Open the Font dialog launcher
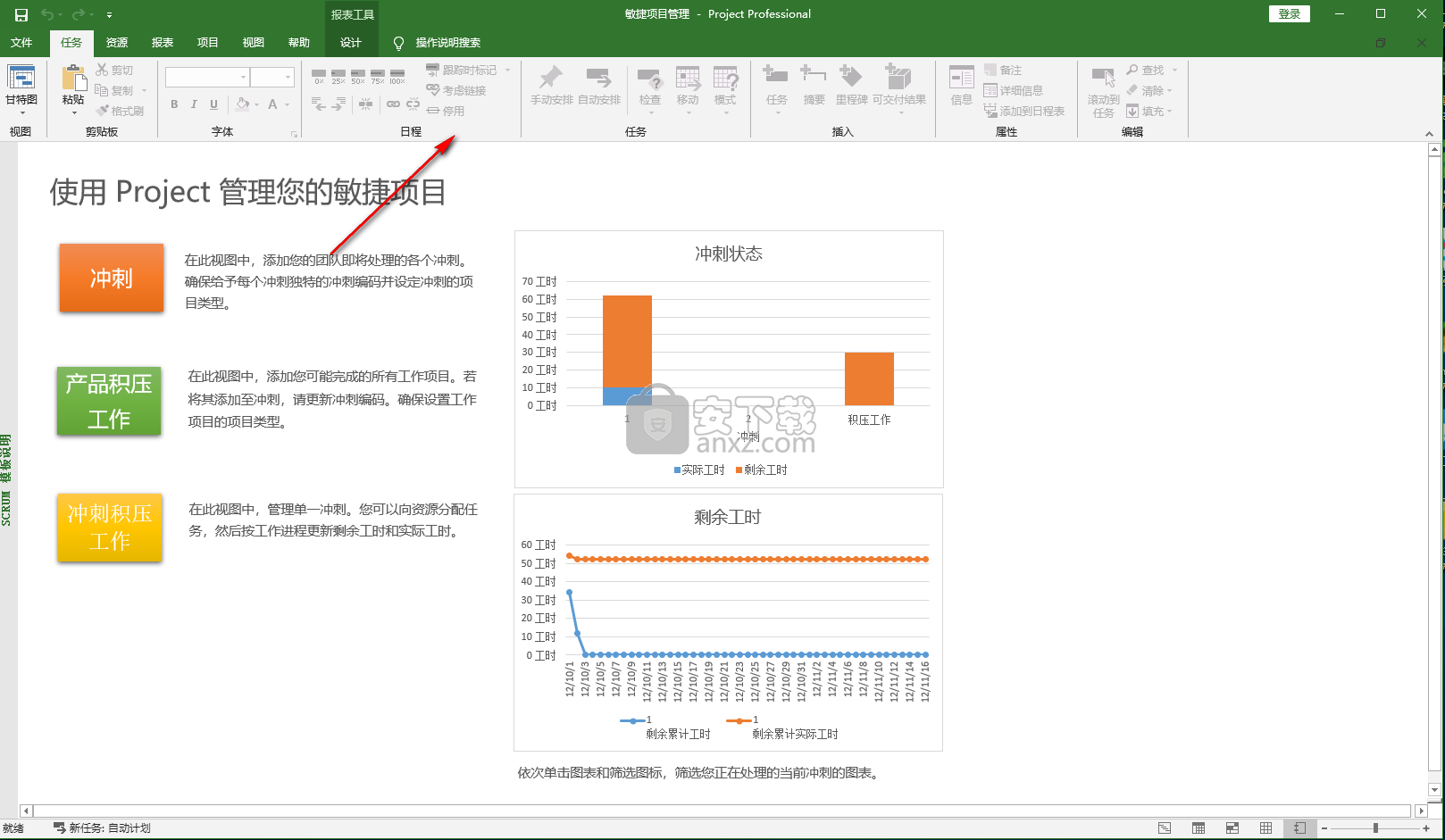The width and height of the screenshot is (1445, 840). [x=294, y=134]
